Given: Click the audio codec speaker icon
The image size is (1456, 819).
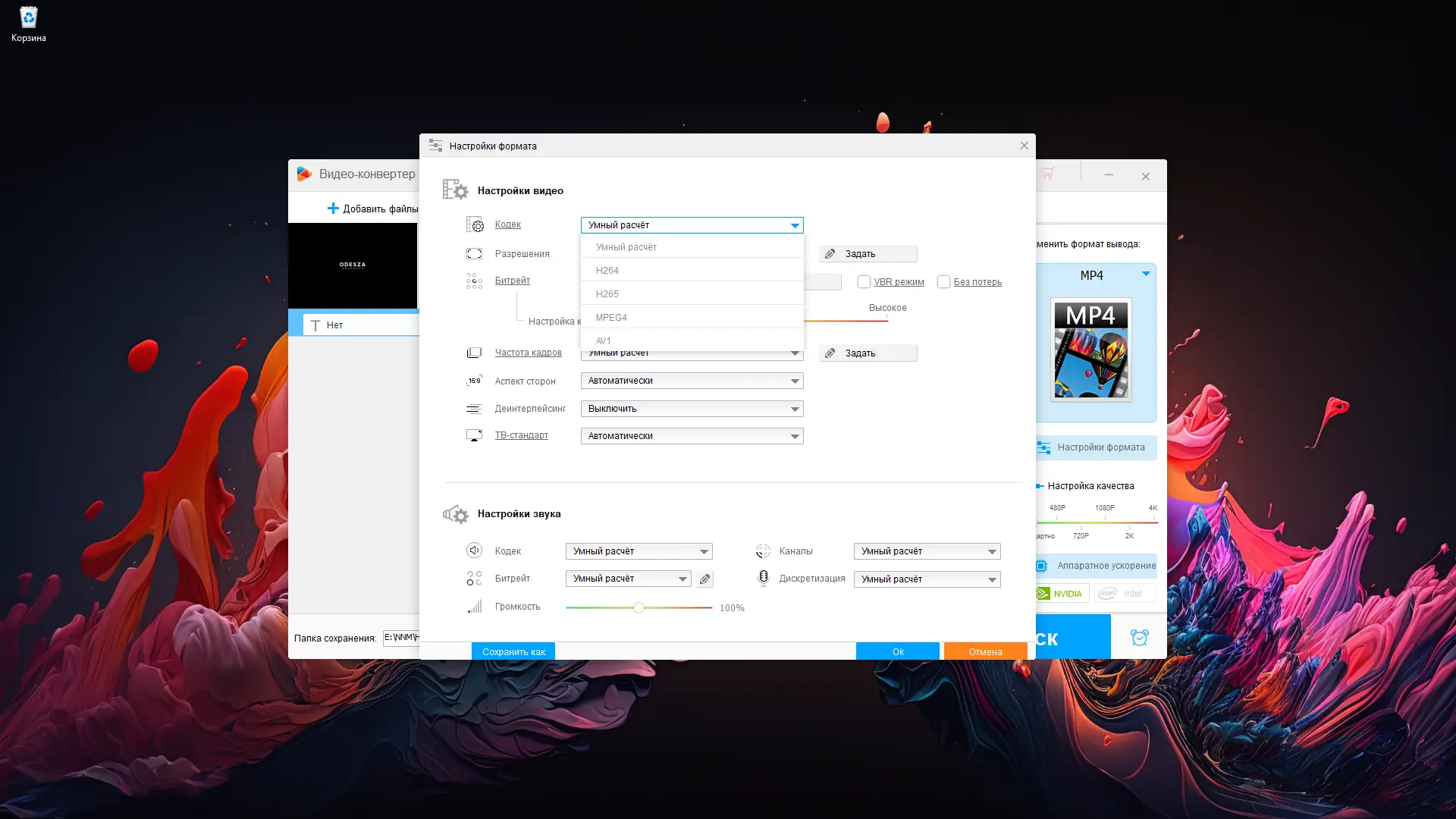Looking at the screenshot, I should point(474,551).
